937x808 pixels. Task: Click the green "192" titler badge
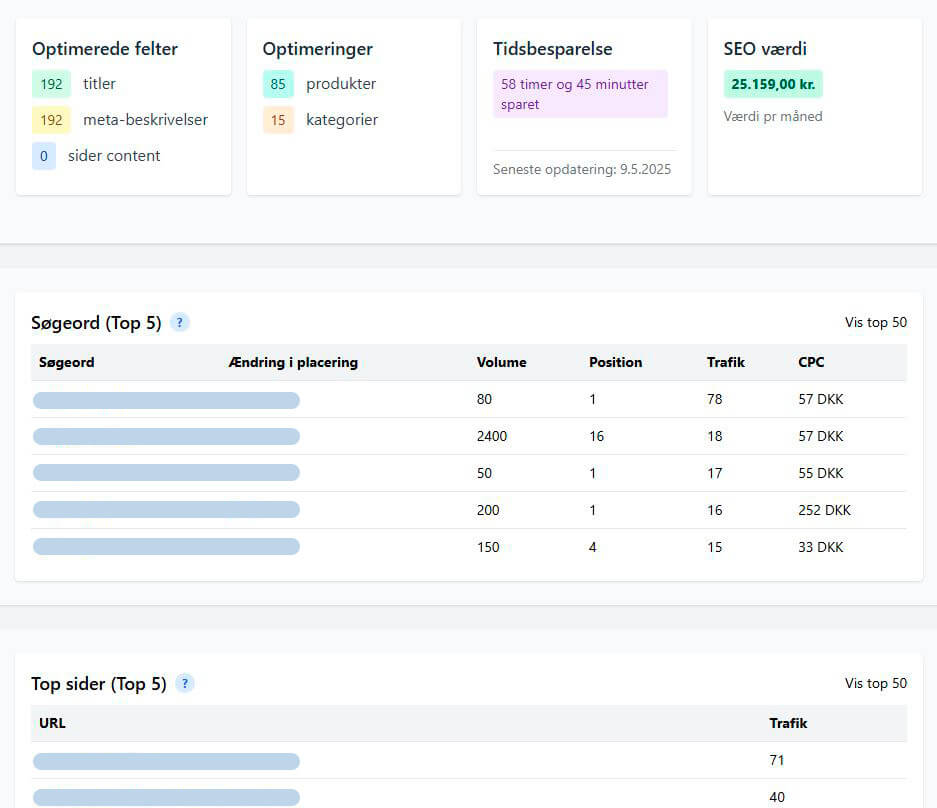(x=51, y=84)
